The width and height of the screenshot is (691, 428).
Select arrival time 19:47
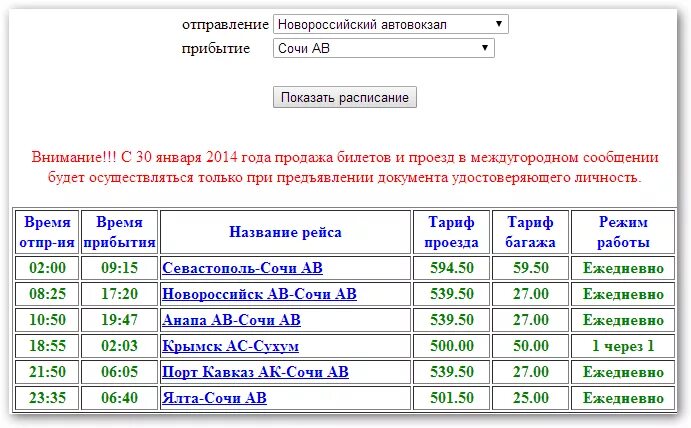(119, 320)
